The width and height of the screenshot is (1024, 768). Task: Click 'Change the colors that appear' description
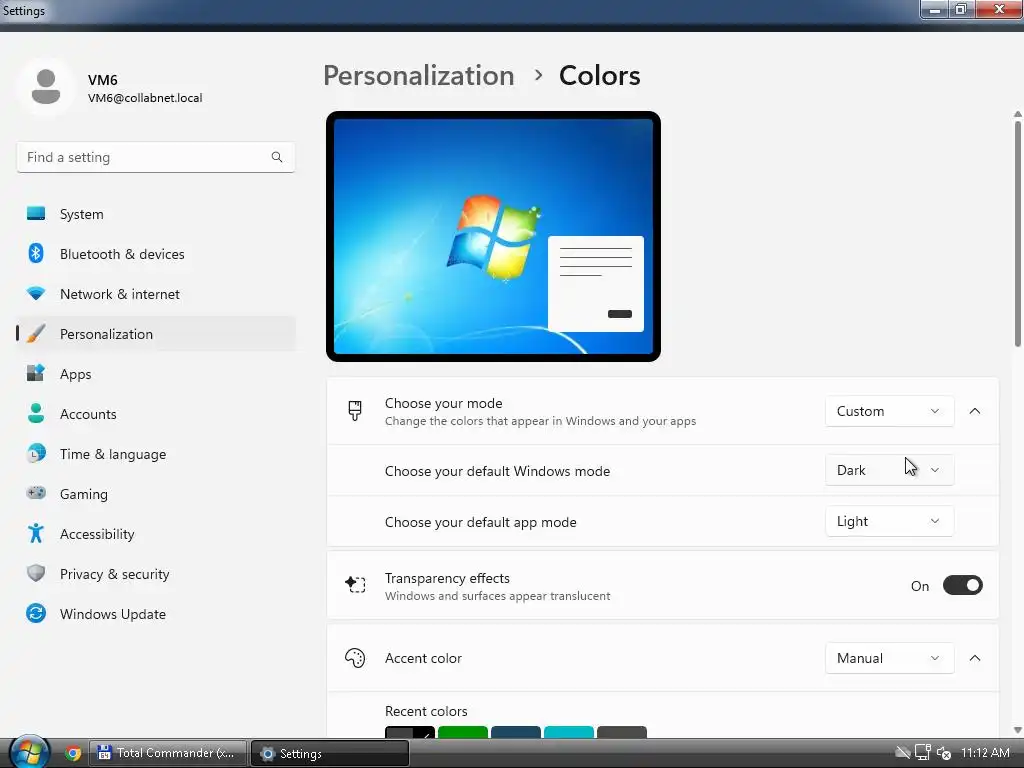(x=540, y=421)
